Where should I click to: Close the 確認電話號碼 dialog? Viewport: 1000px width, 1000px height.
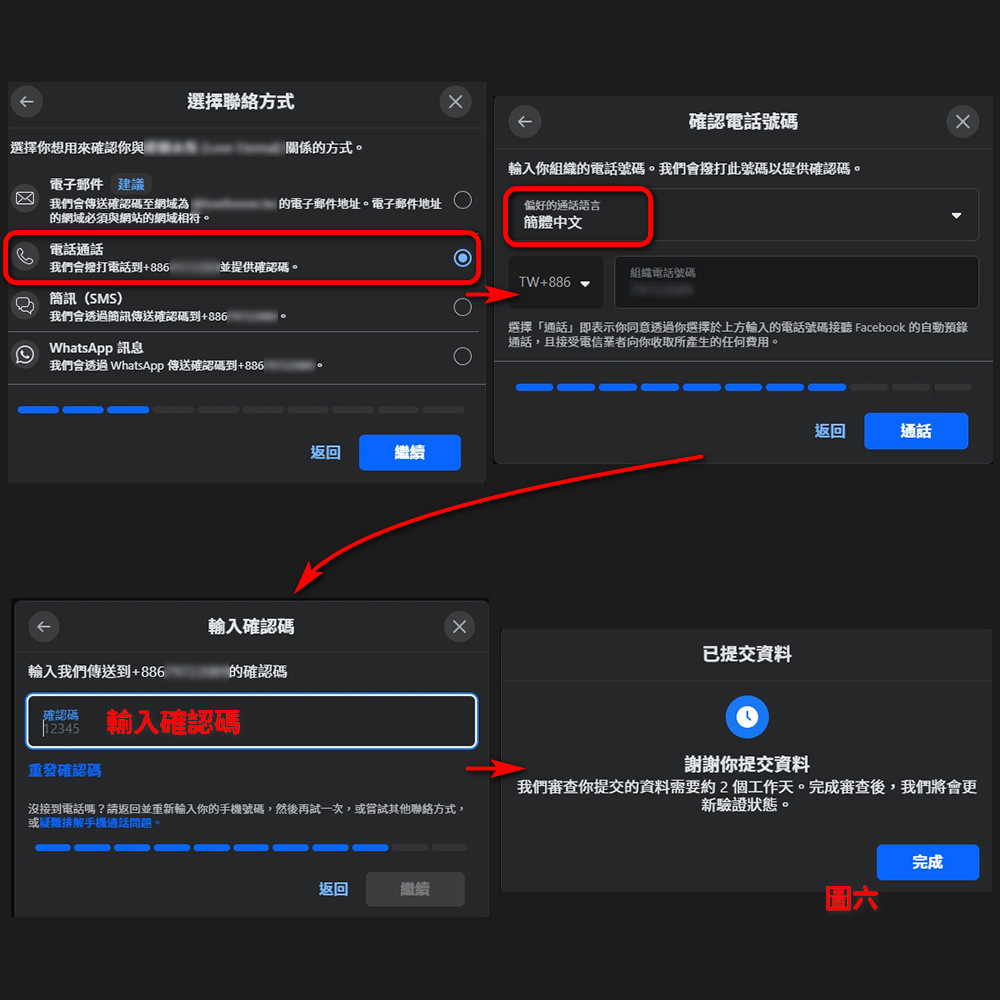click(962, 121)
